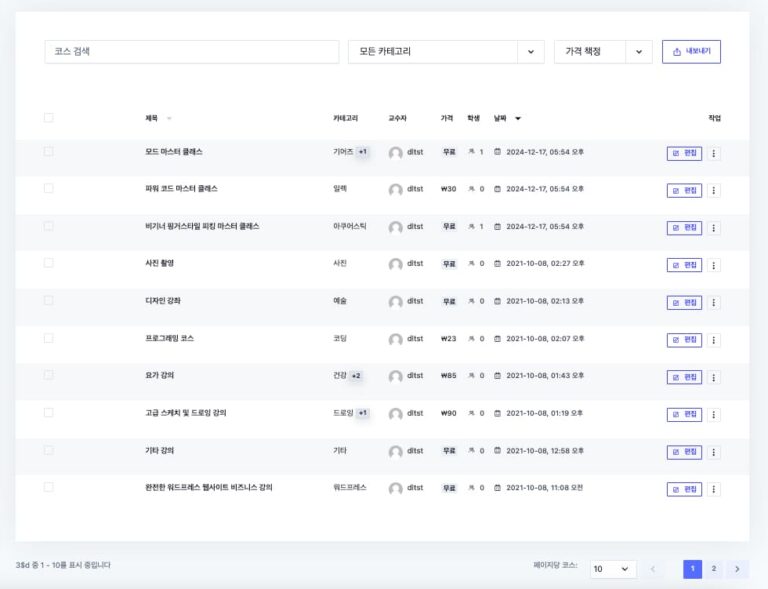Viewport: 768px width, 589px height.
Task: Check the box for 모드 마스터 클래스
Action: coord(48,152)
